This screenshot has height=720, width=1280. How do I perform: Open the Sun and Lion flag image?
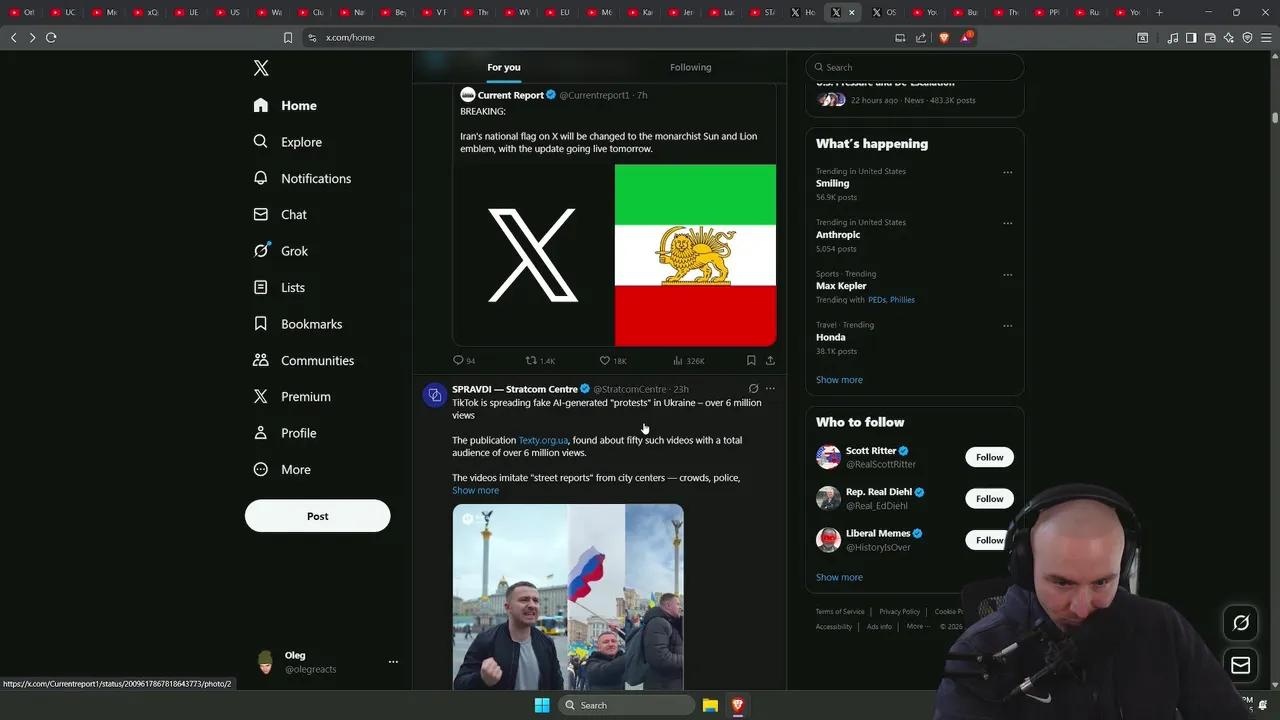point(695,255)
